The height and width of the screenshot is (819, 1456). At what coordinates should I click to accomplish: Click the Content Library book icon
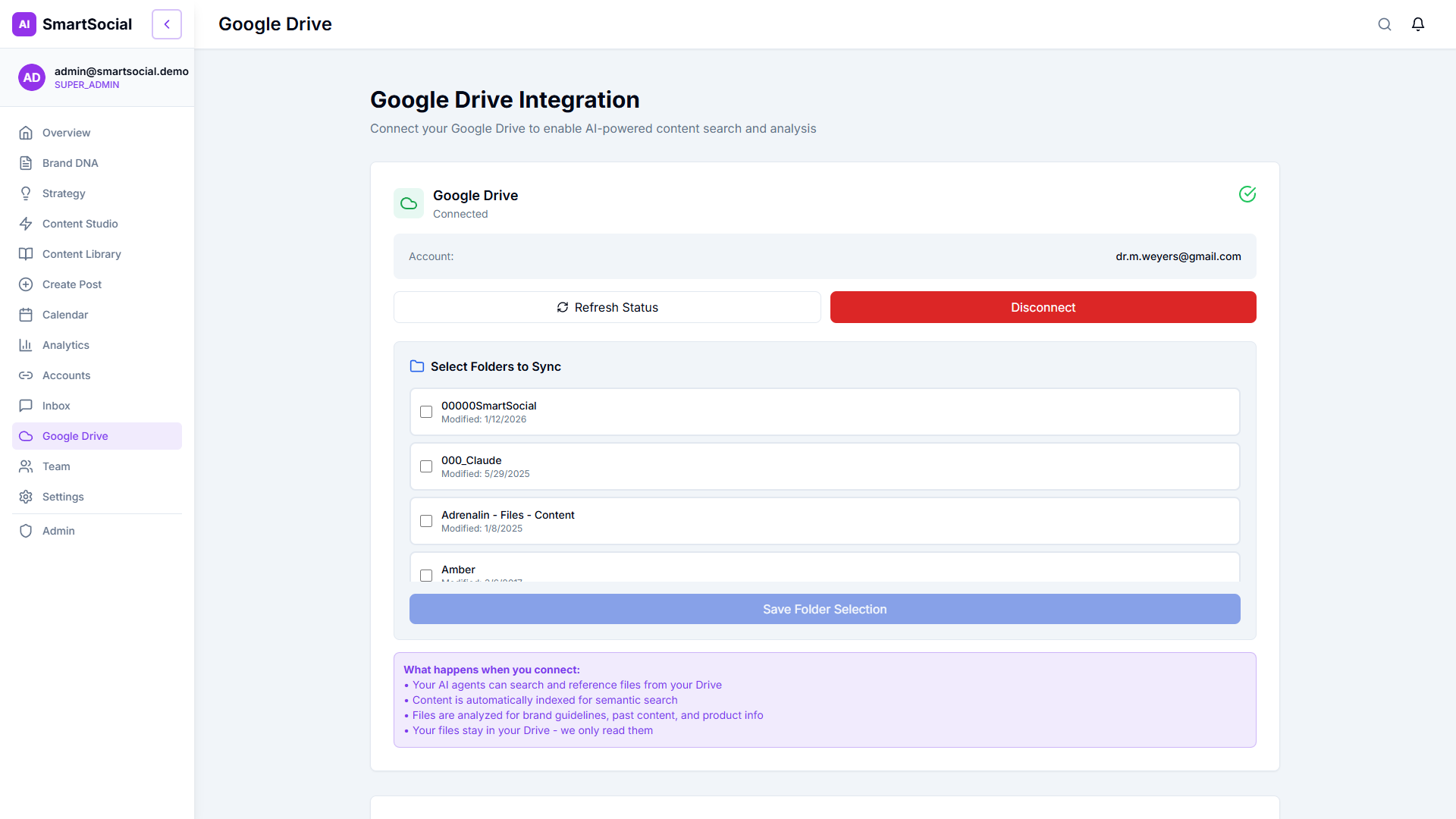(26, 254)
